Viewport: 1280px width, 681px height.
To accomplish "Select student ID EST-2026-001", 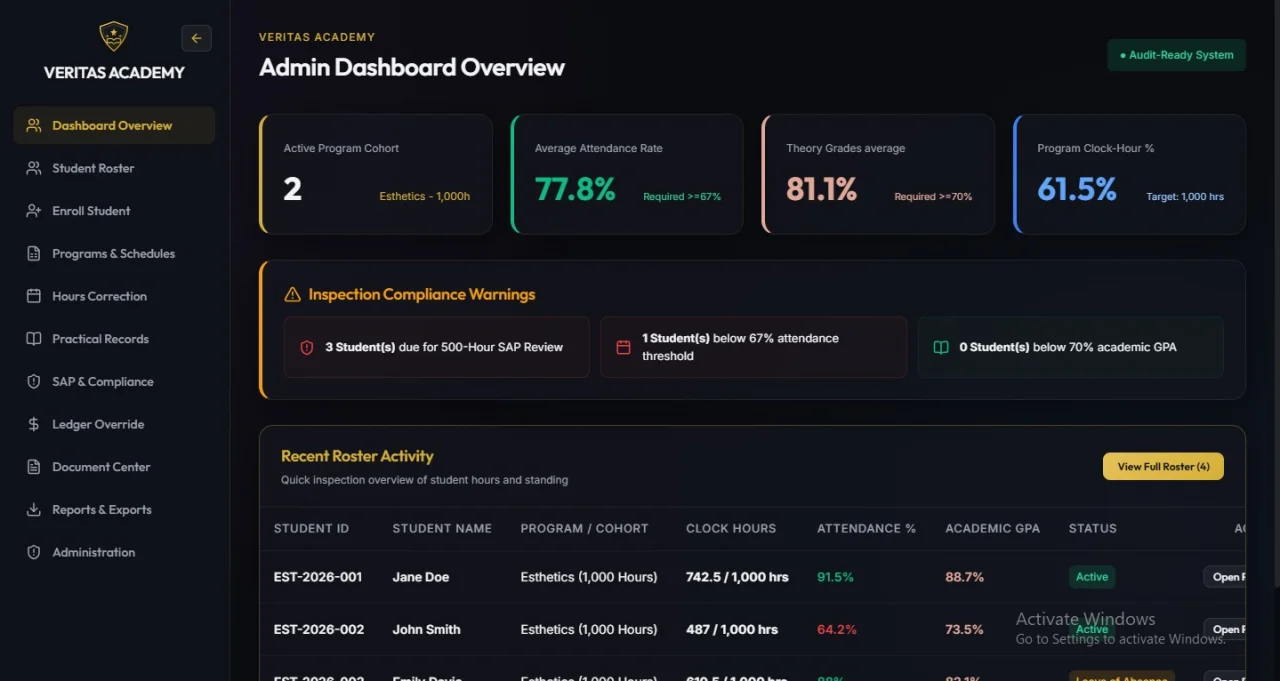I will click(x=318, y=577).
